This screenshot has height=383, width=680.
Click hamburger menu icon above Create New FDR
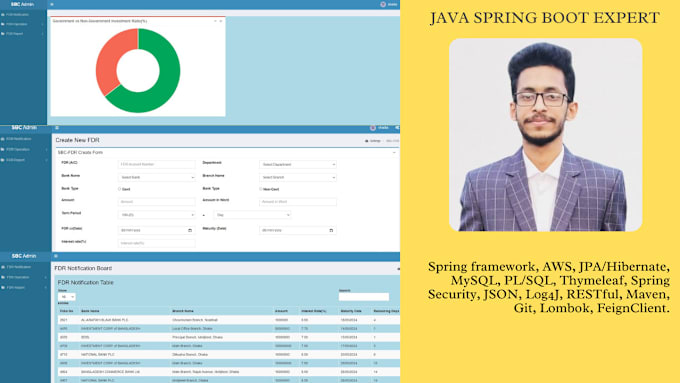point(57,128)
